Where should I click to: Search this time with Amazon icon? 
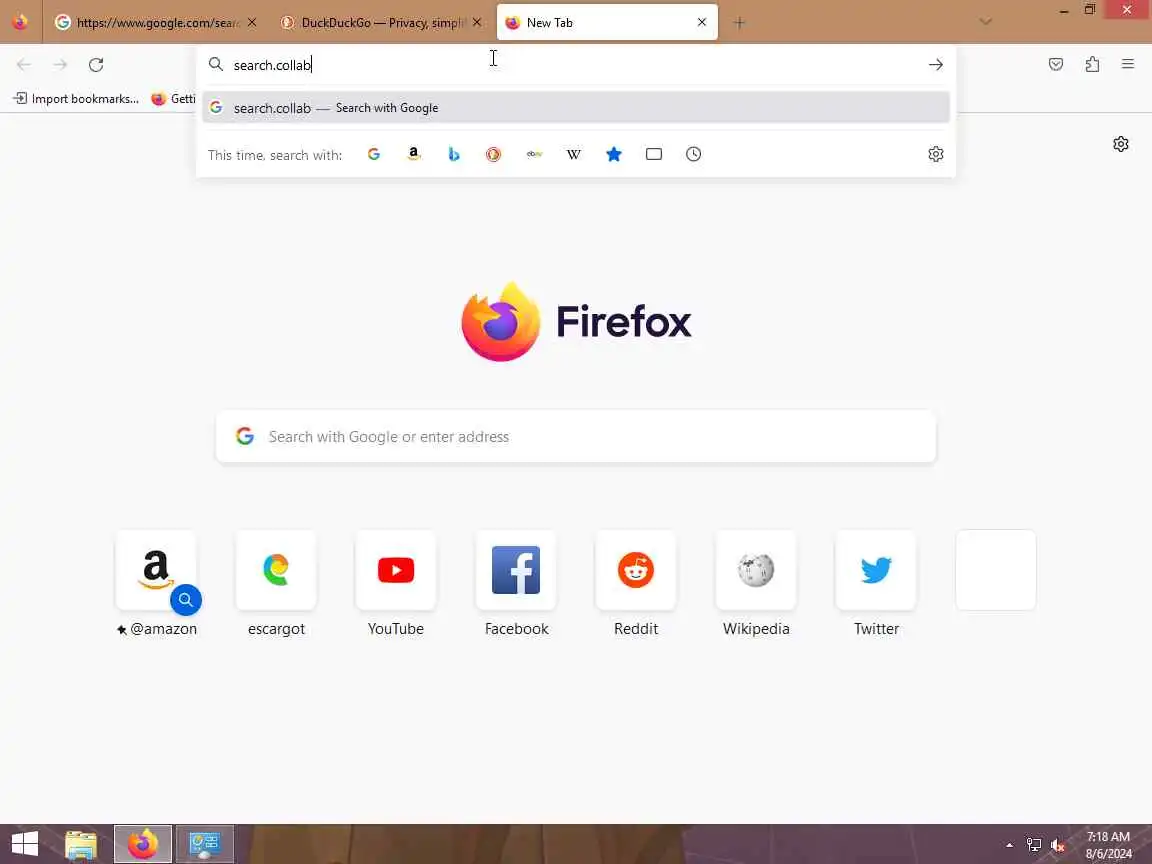414,154
